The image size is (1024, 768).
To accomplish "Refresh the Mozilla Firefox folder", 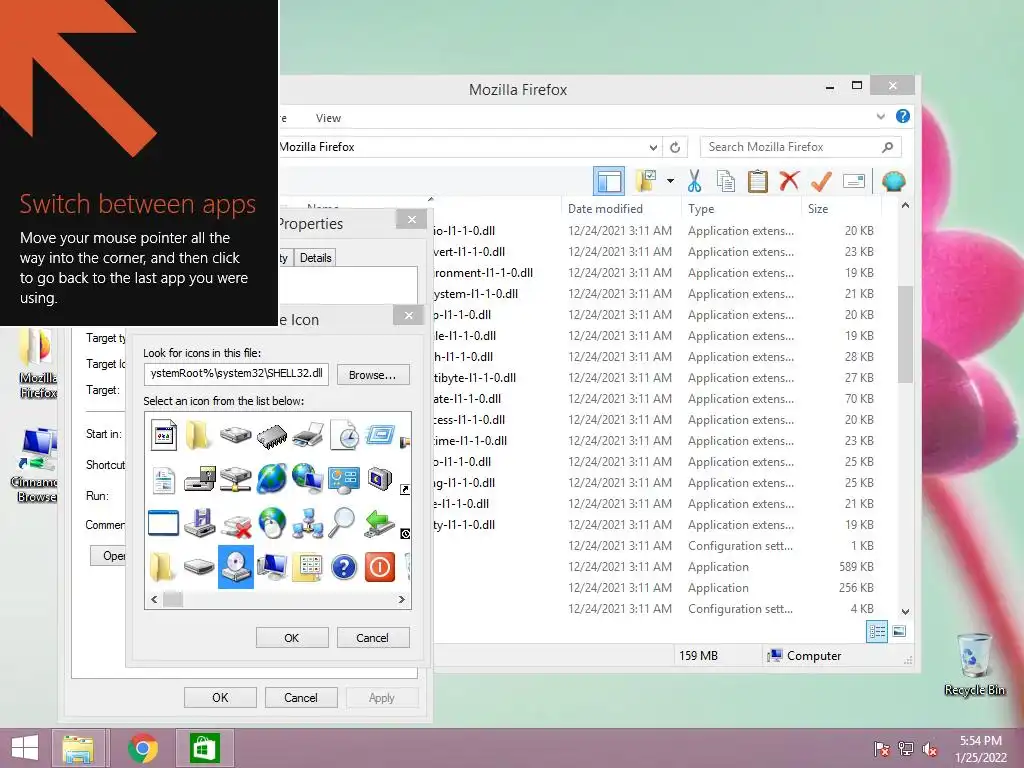I will (675, 147).
